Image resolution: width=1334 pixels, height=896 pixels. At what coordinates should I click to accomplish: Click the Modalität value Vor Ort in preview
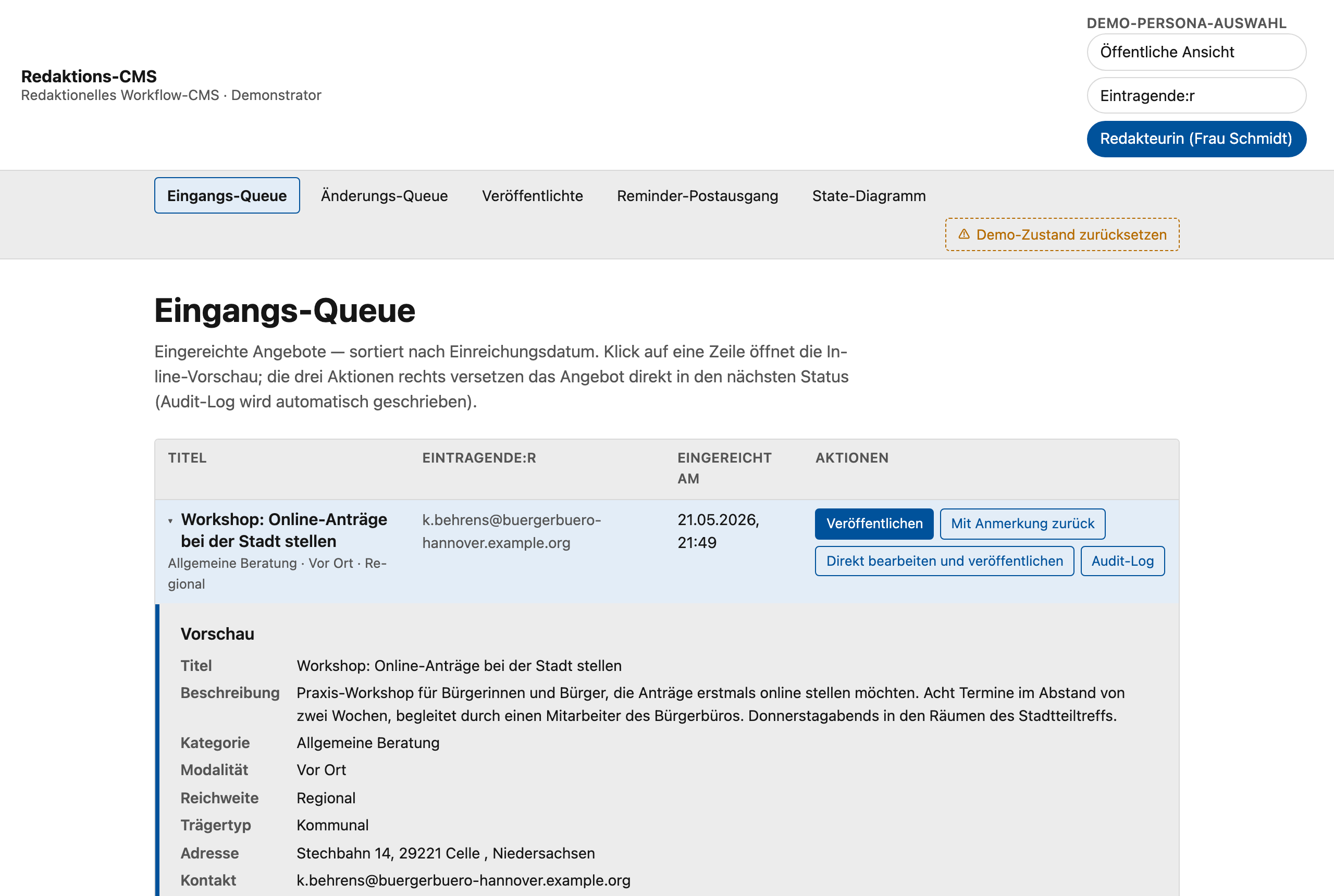tap(321, 770)
